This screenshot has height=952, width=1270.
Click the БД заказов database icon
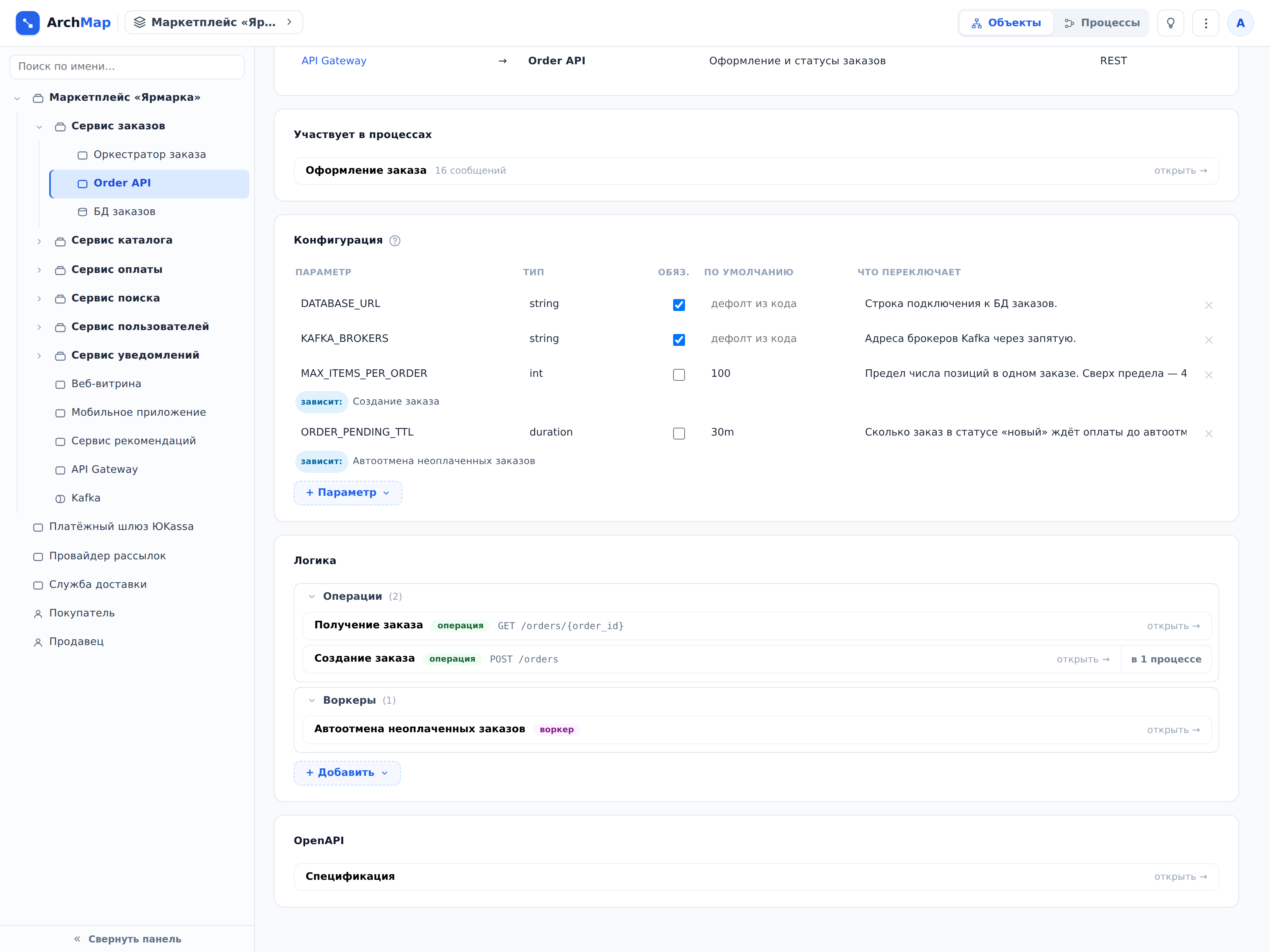coord(83,212)
